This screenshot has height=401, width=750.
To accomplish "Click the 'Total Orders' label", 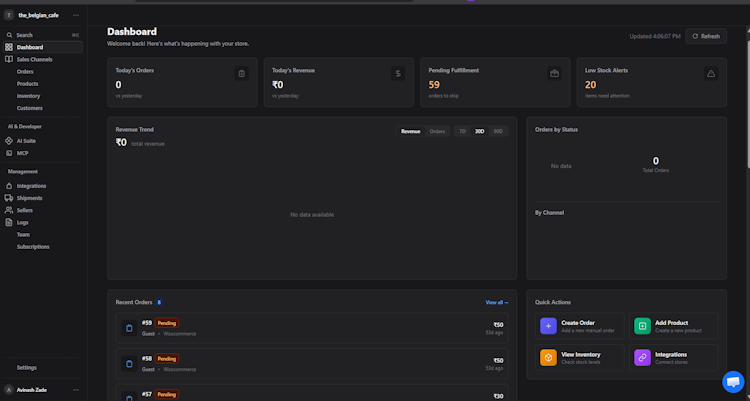I will tap(656, 170).
